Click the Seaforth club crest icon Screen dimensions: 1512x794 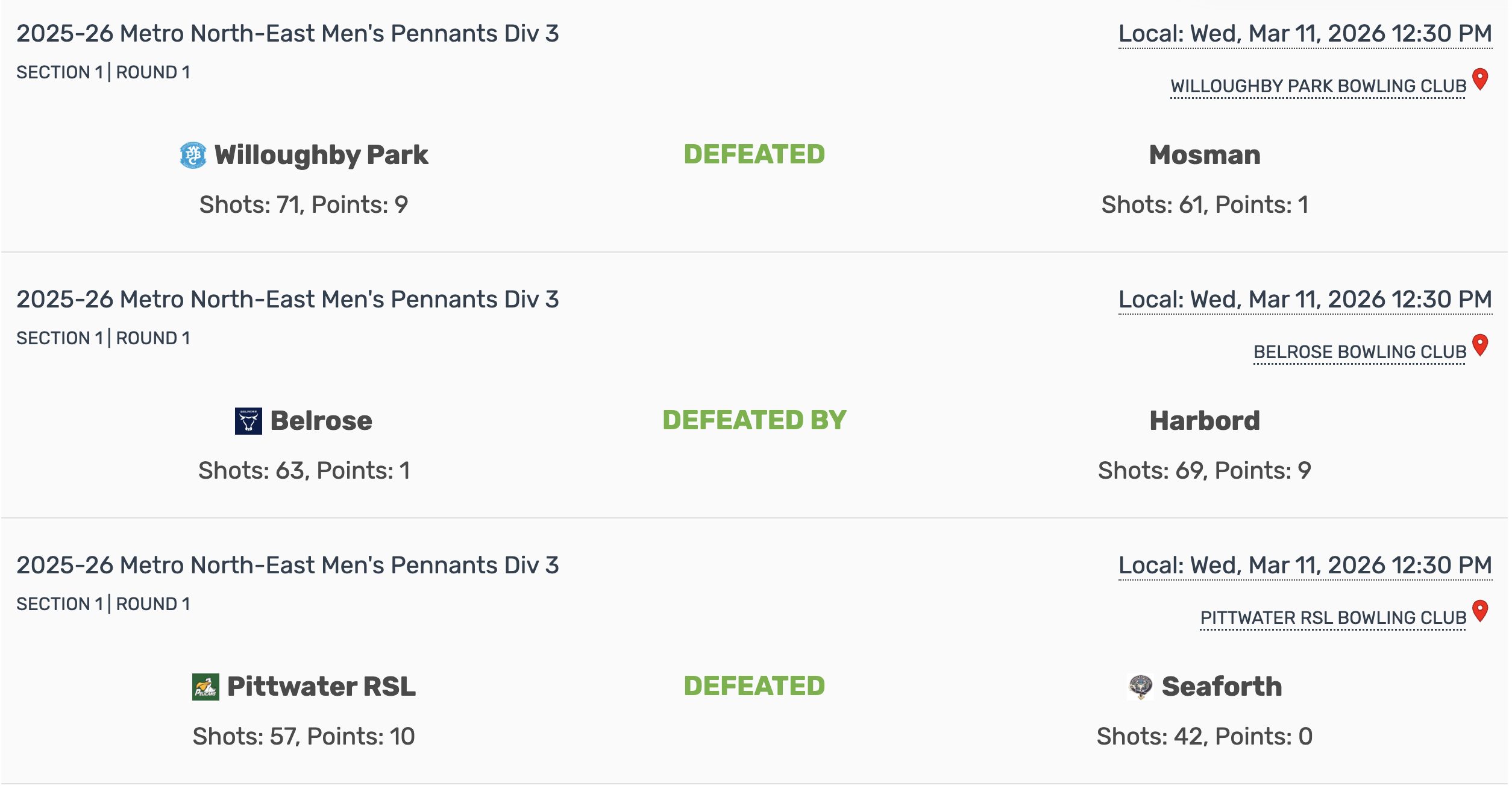point(1140,687)
